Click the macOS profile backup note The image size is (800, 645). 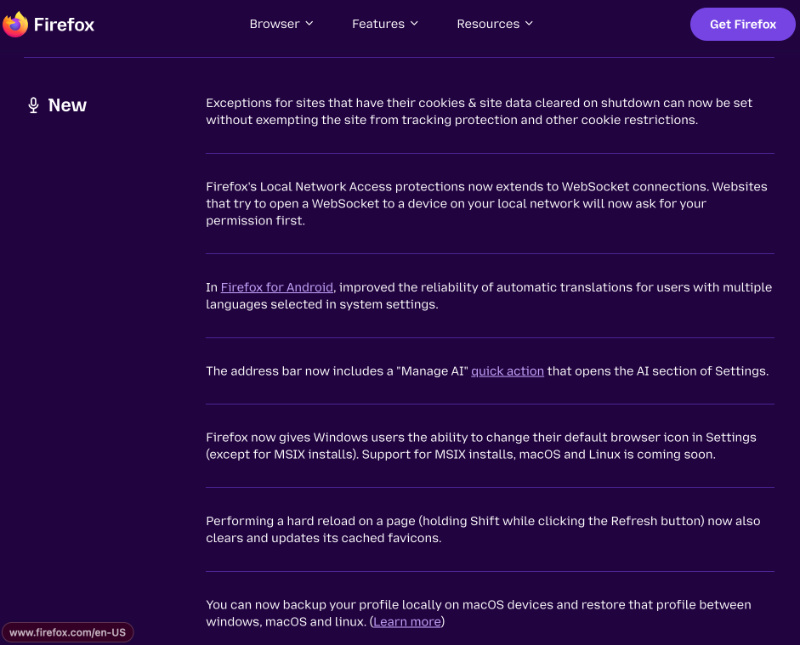[479, 613]
